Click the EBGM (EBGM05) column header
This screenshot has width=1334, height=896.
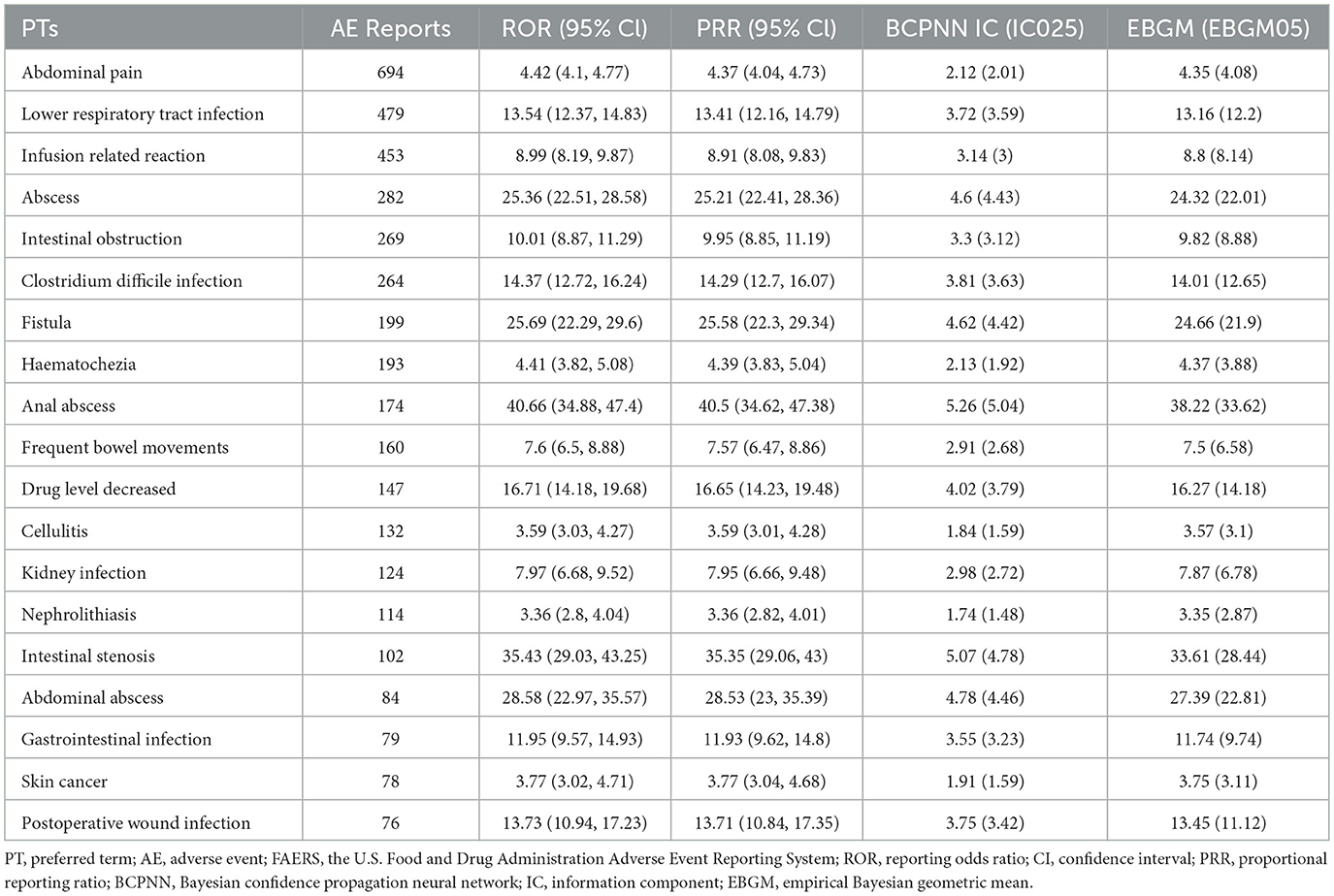(x=1218, y=28)
